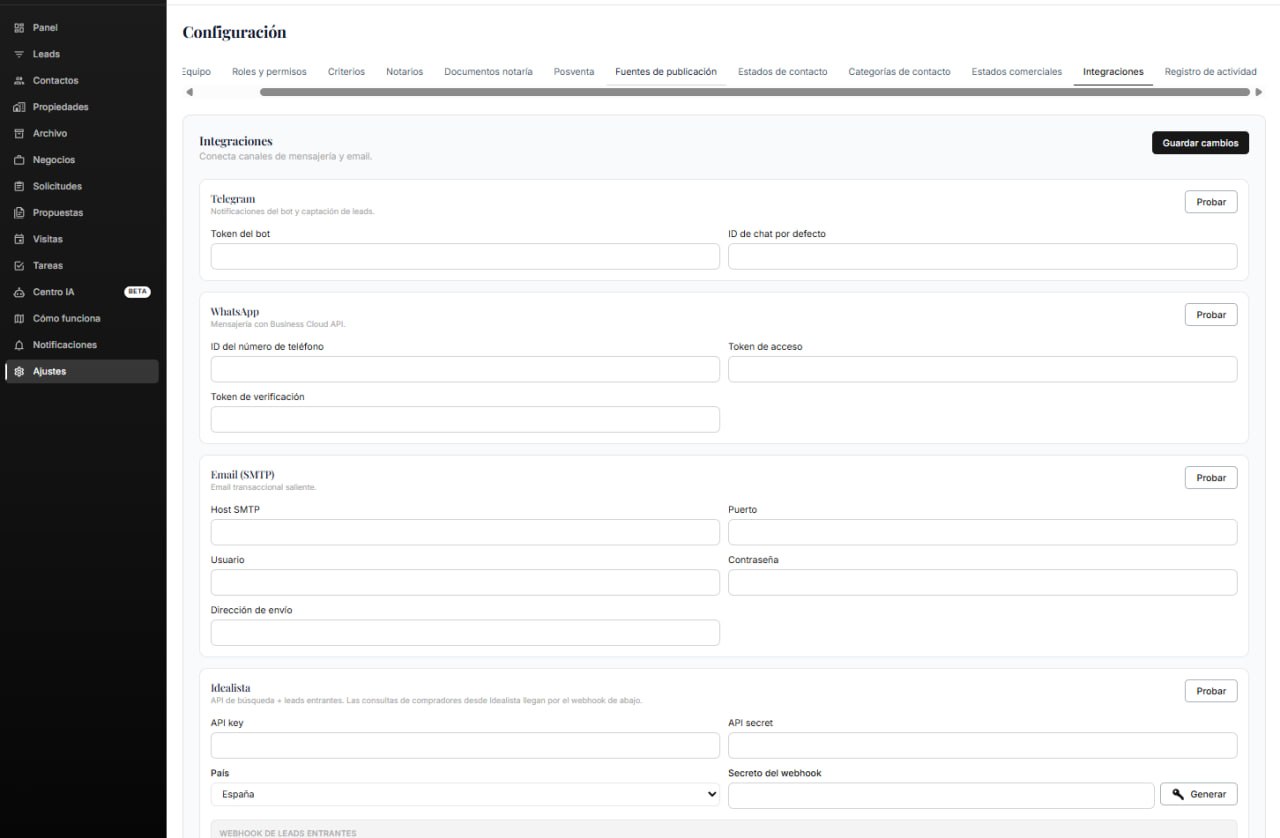Click the Ajustes gear icon

pos(19,372)
